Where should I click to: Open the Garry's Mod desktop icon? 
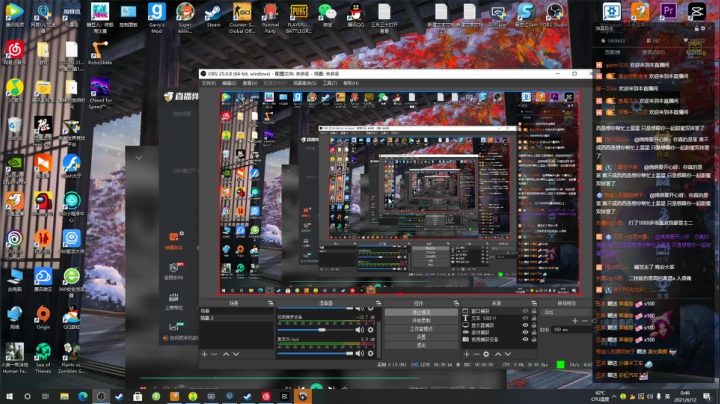pos(157,17)
